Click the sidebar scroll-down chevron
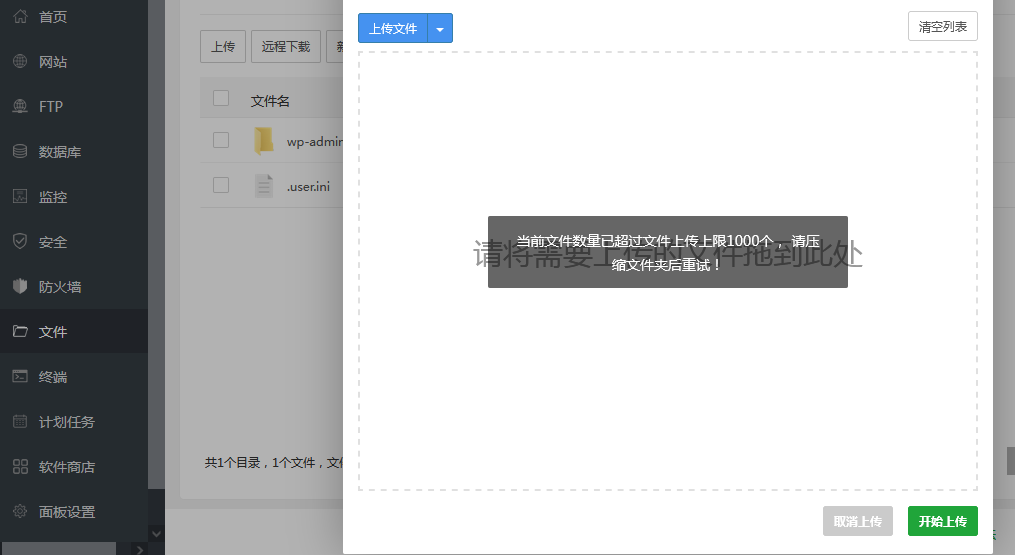Screen dimensions: 1015x555 (156, 534)
